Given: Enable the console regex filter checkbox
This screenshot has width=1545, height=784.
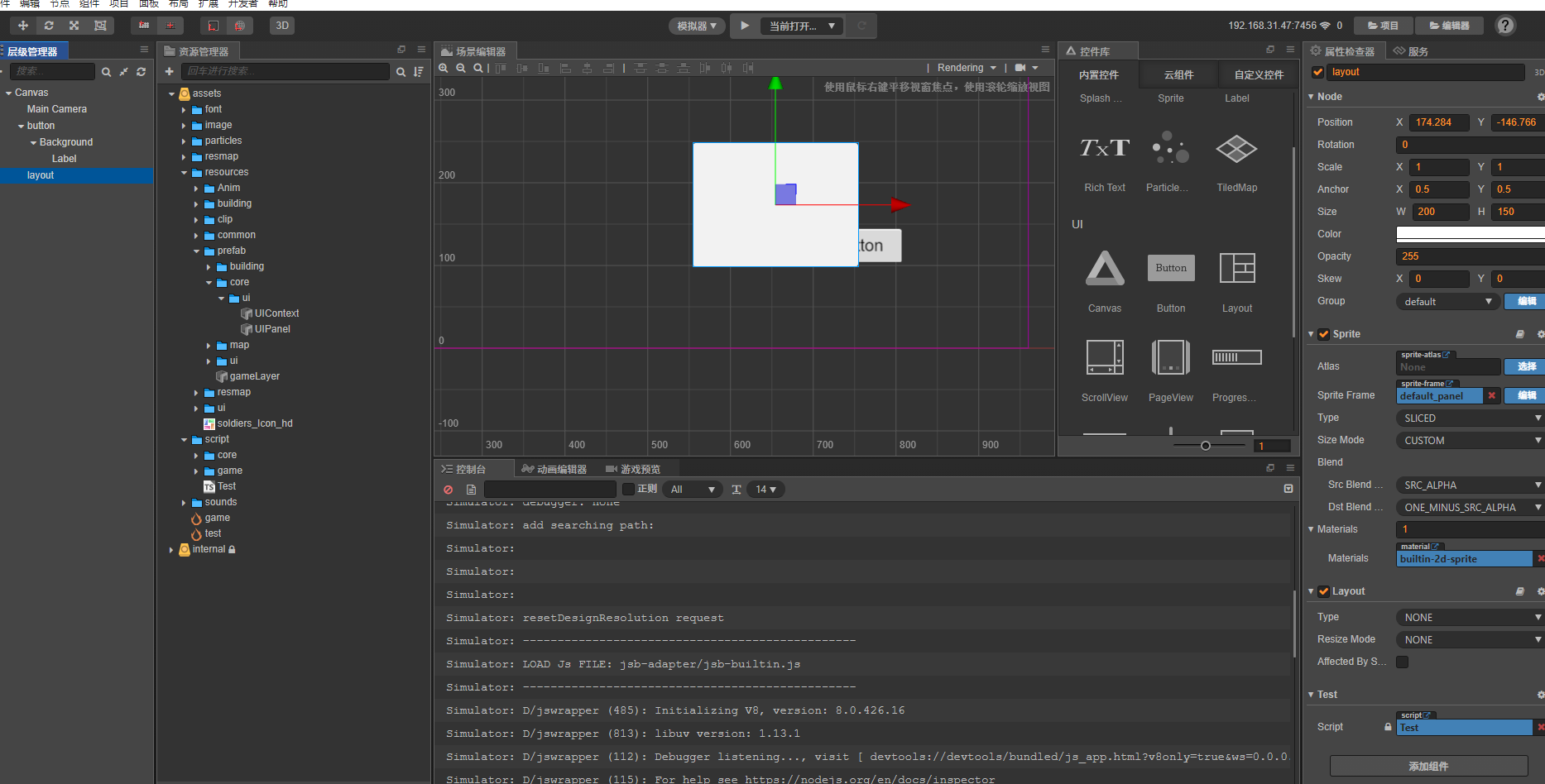Looking at the screenshot, I should coord(628,489).
